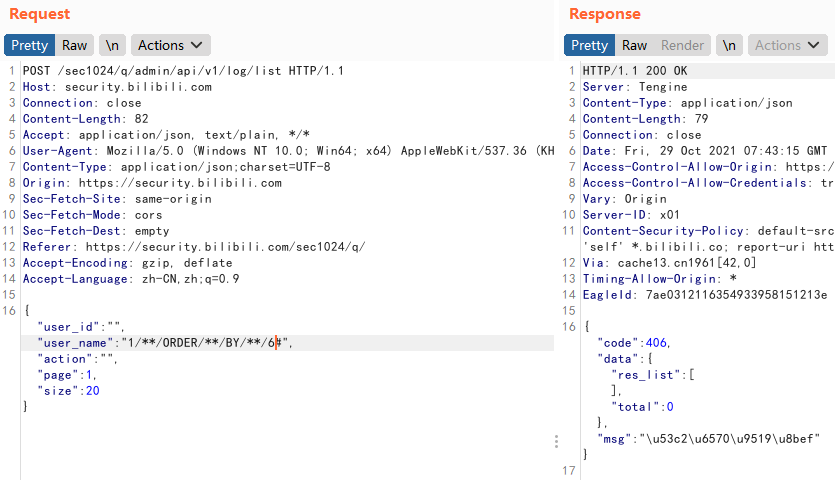
Task: Expand the Response Actions dropdown
Action: (x=787, y=45)
